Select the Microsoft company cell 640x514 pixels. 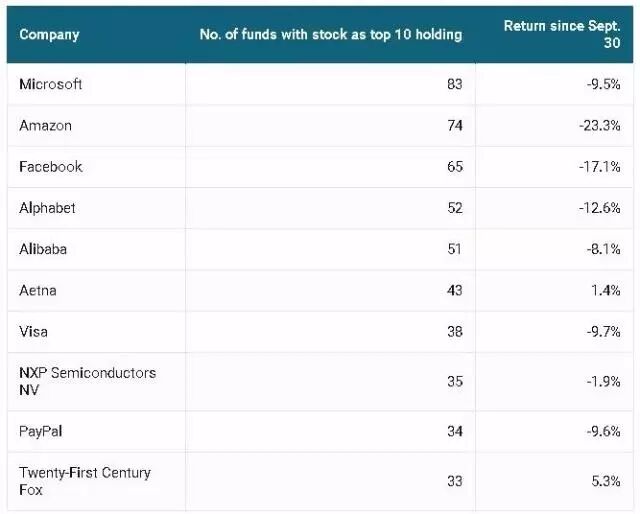(51, 85)
